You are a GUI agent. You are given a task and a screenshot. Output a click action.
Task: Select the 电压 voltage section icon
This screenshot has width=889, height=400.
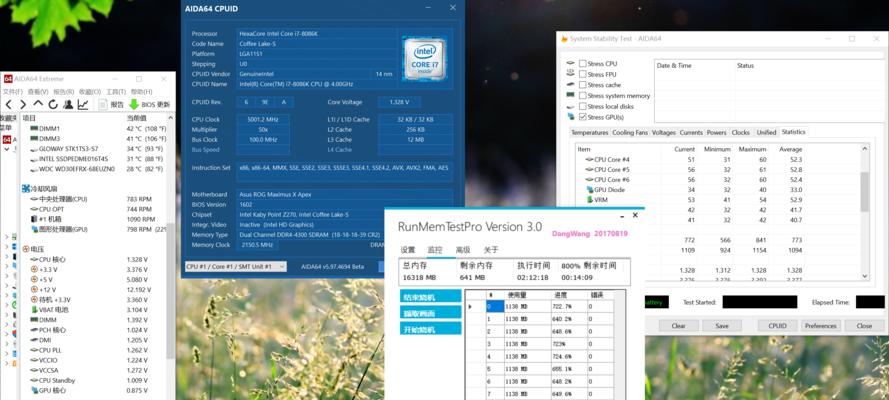point(26,249)
